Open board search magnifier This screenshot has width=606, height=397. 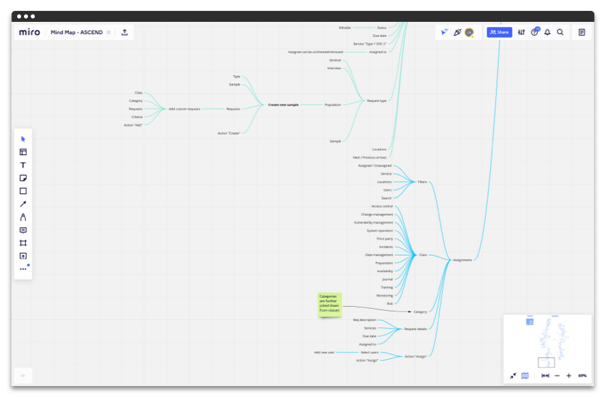click(x=560, y=32)
